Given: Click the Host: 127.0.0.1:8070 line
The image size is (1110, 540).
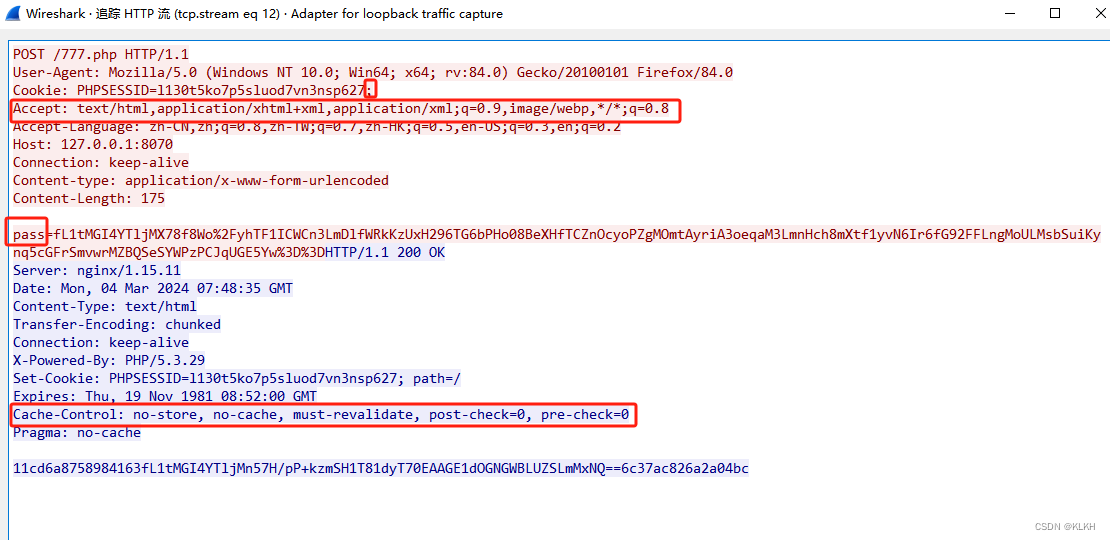Looking at the screenshot, I should pyautogui.click(x=93, y=144).
